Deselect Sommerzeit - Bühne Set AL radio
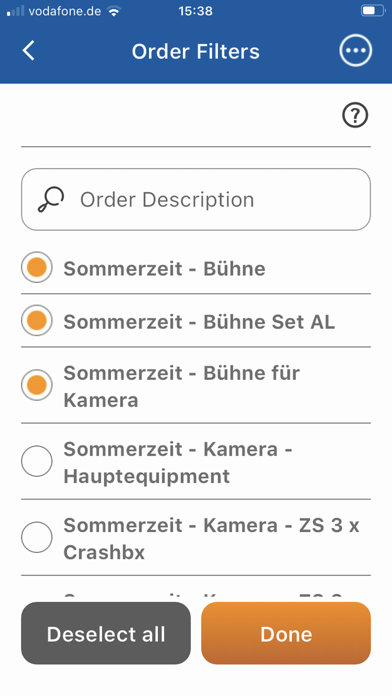Viewport: 392px width, 696px height. 37,320
